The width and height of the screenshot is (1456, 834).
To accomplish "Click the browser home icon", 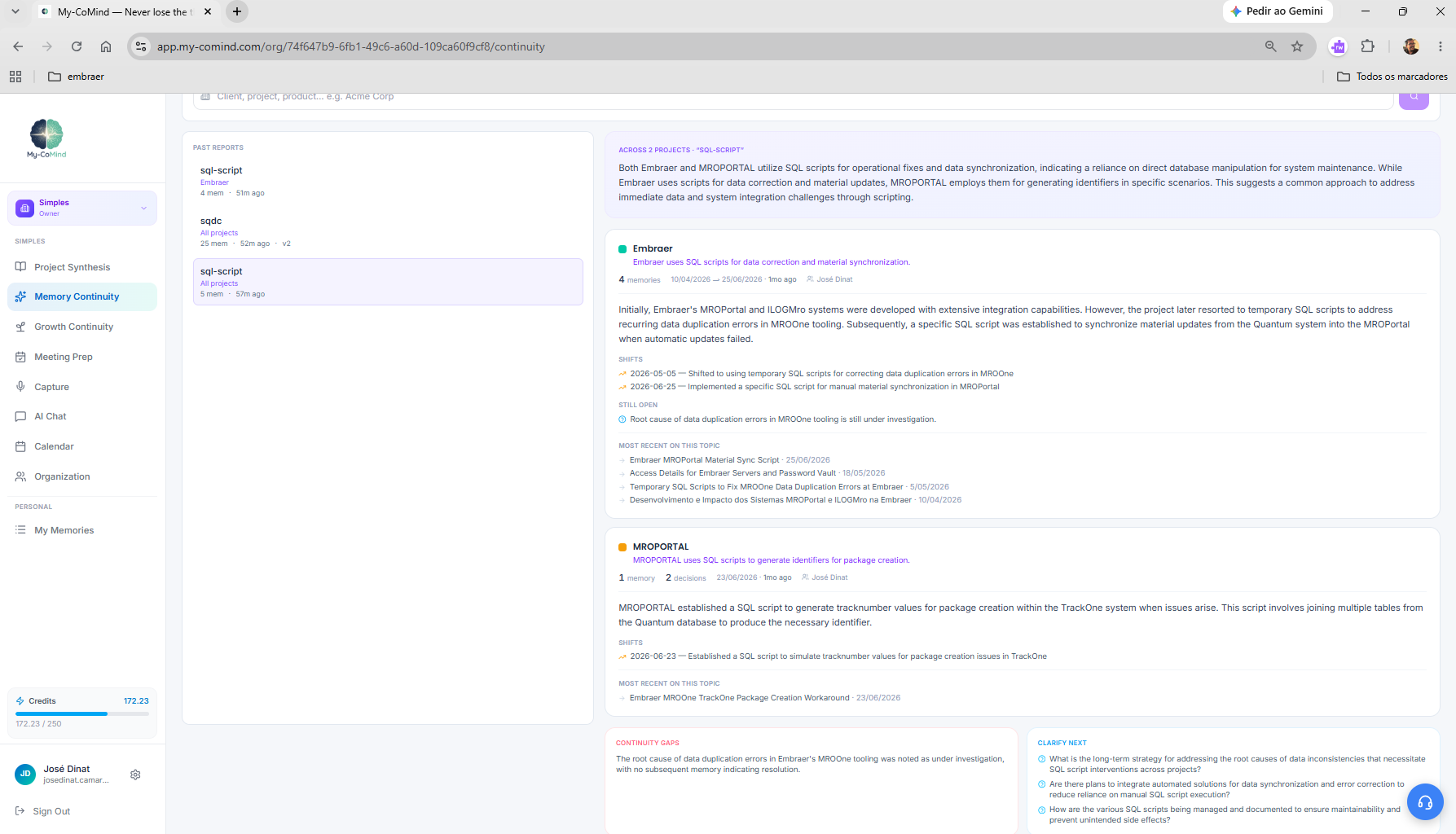I will (106, 46).
